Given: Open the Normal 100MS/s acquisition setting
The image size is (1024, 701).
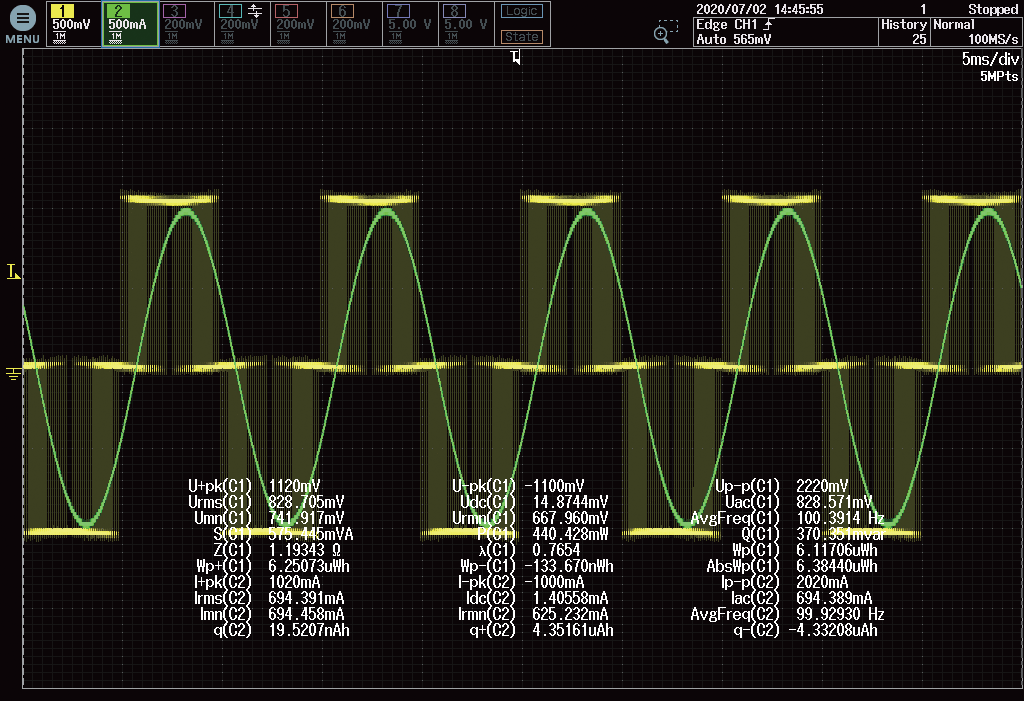Looking at the screenshot, I should 976,32.
